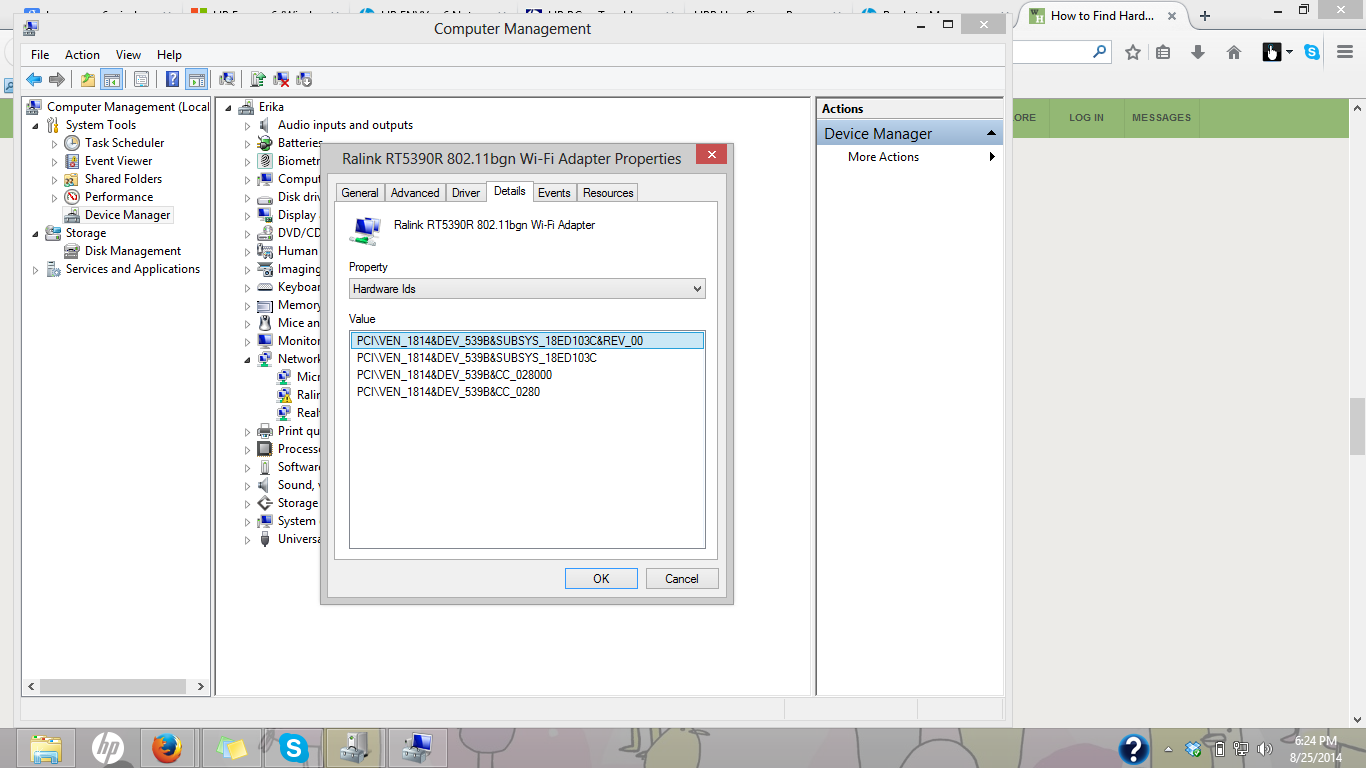Collapse the Storage tree node

point(36,234)
